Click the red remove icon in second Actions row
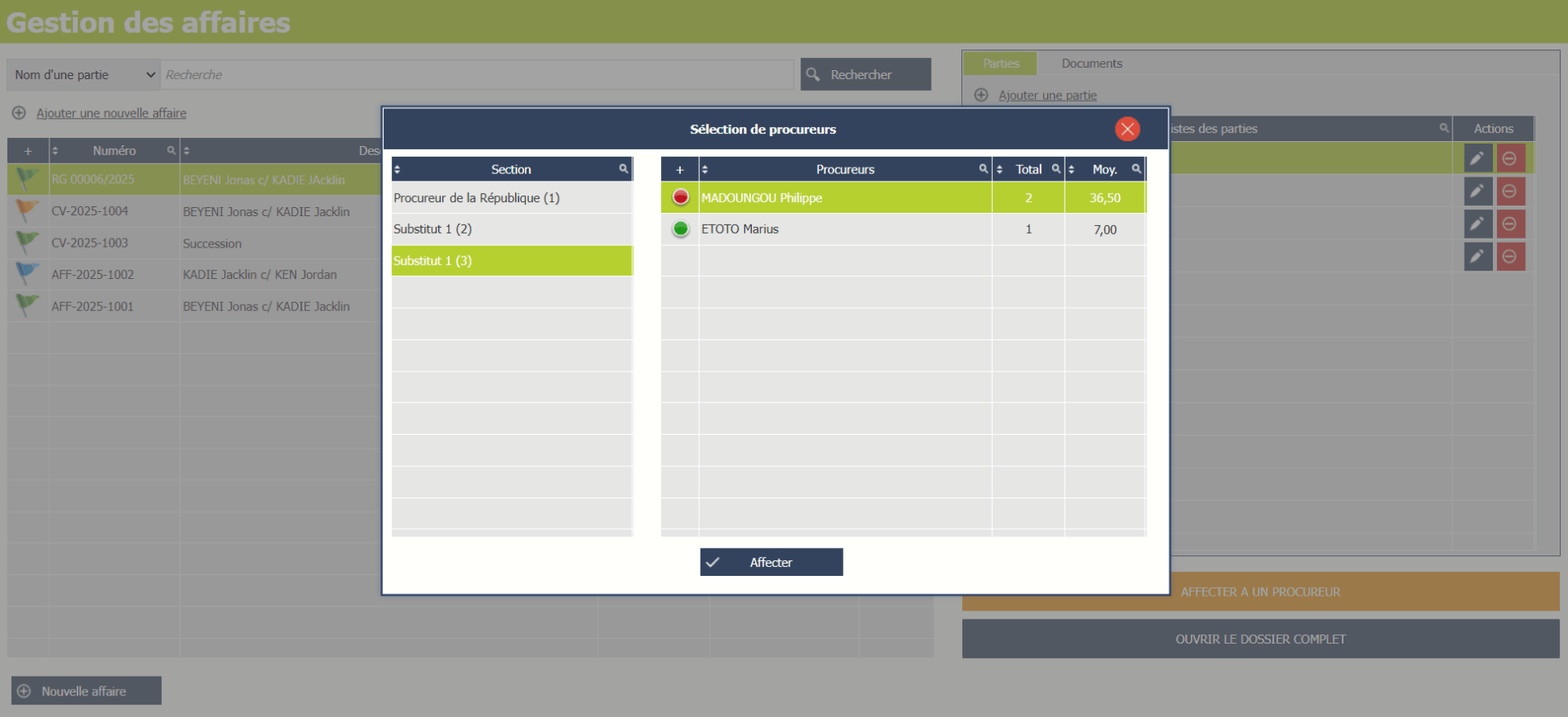This screenshot has width=1568, height=717. coord(1509,191)
